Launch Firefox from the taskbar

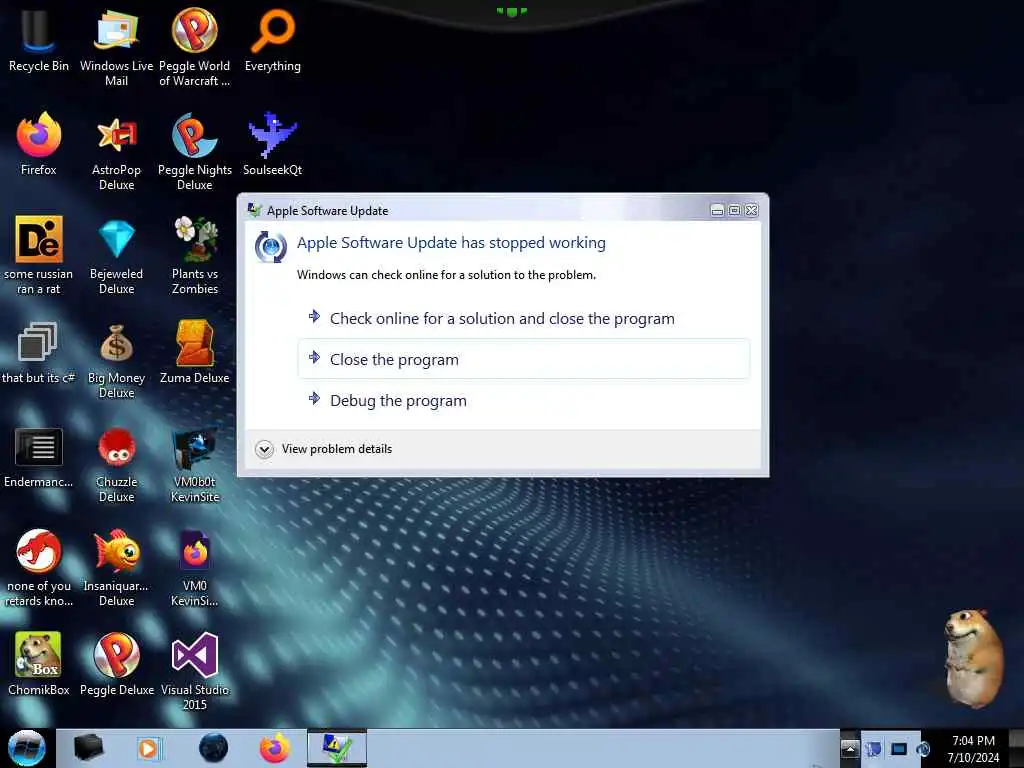[x=275, y=748]
